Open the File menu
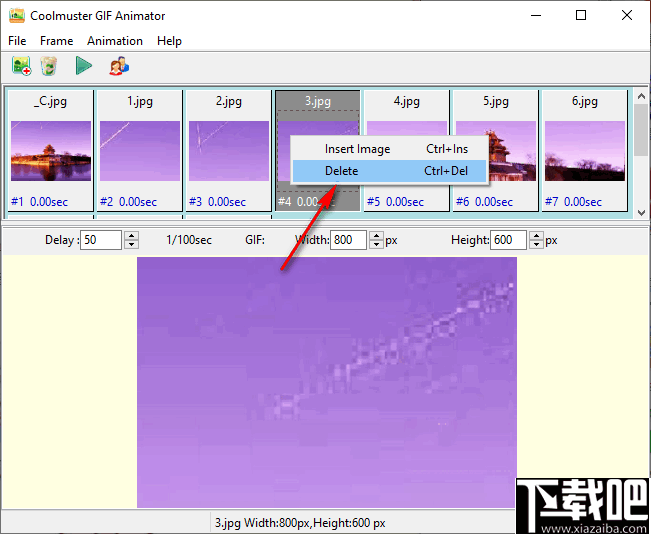This screenshot has width=651, height=534. [17, 41]
